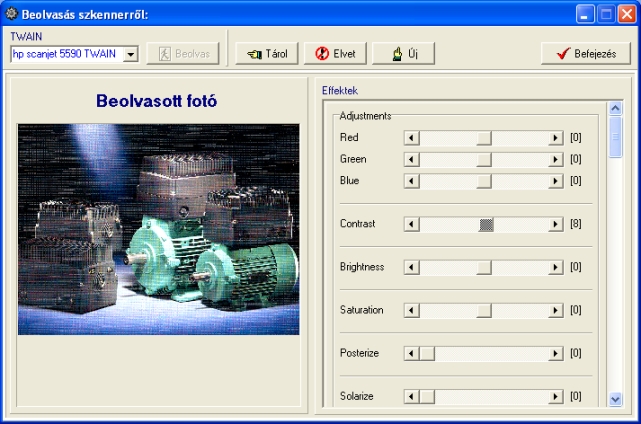
Task: Click the disabled Beolvas scan button
Action: [x=183, y=54]
